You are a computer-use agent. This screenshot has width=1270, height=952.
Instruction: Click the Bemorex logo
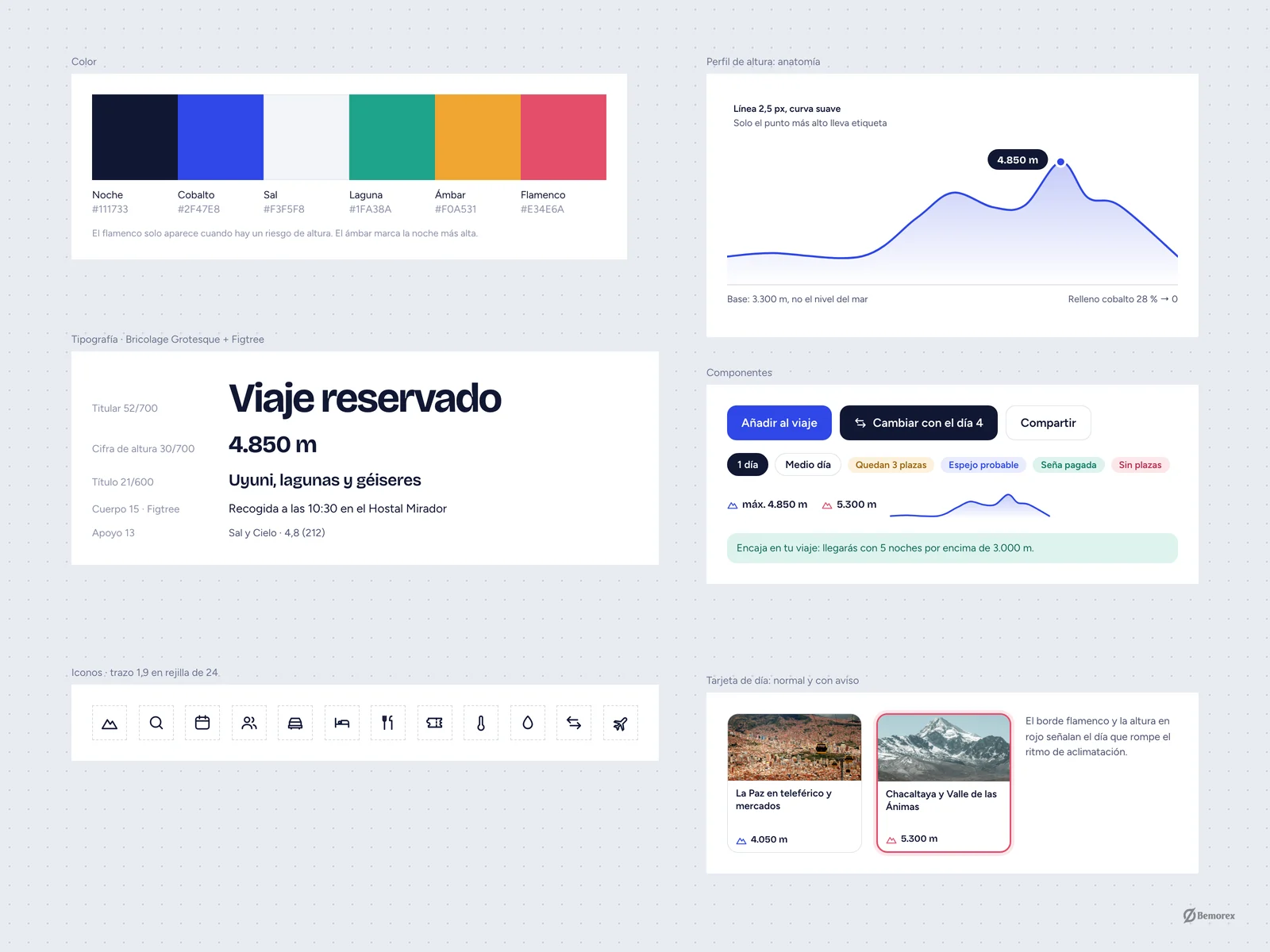click(1209, 916)
